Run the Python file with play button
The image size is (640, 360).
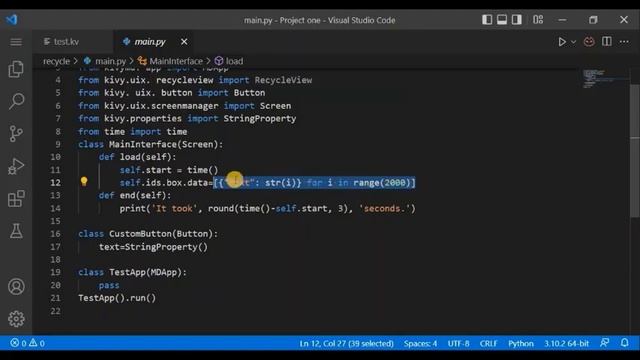pos(562,42)
